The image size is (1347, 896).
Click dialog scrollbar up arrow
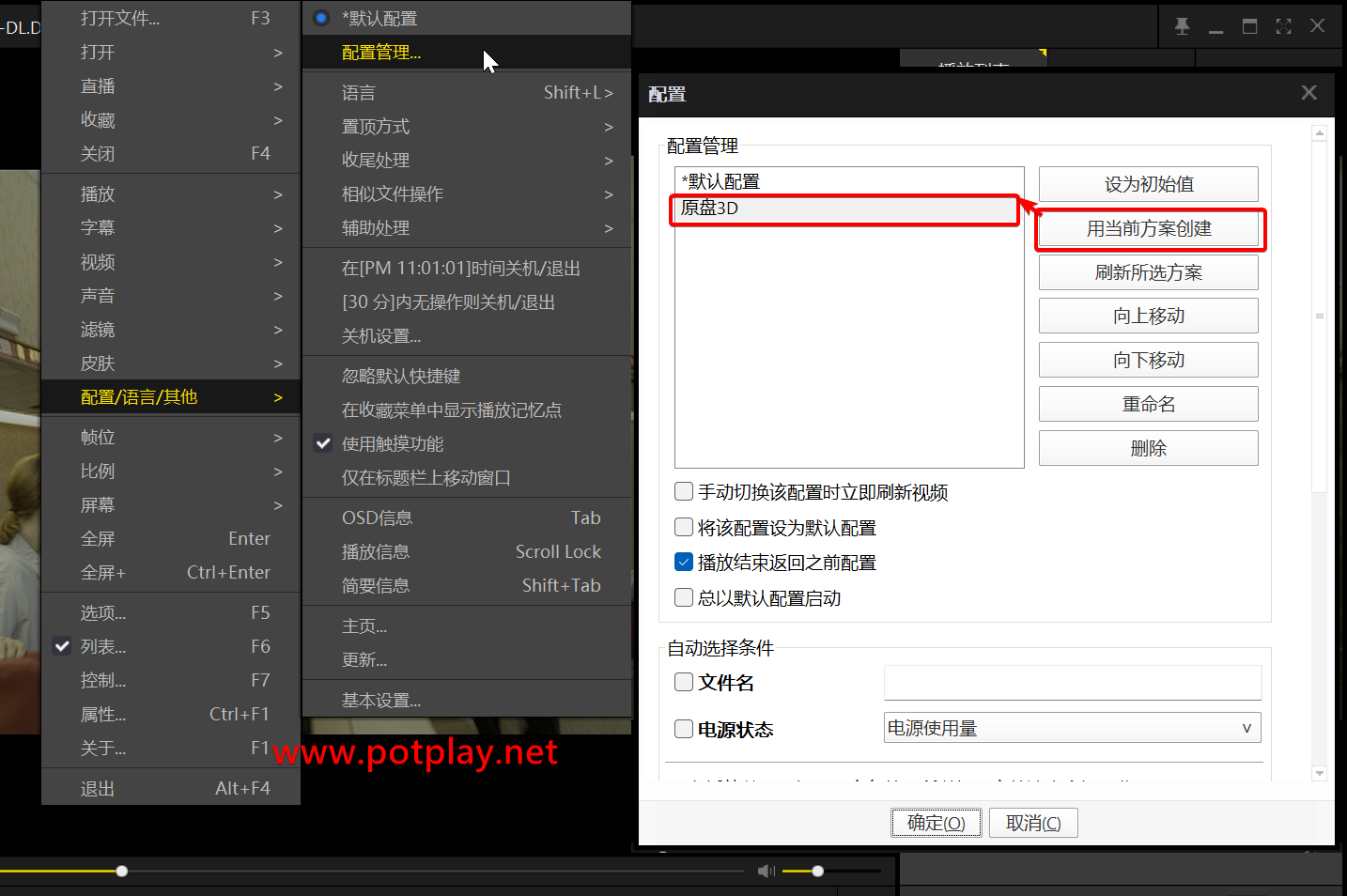(x=1320, y=133)
